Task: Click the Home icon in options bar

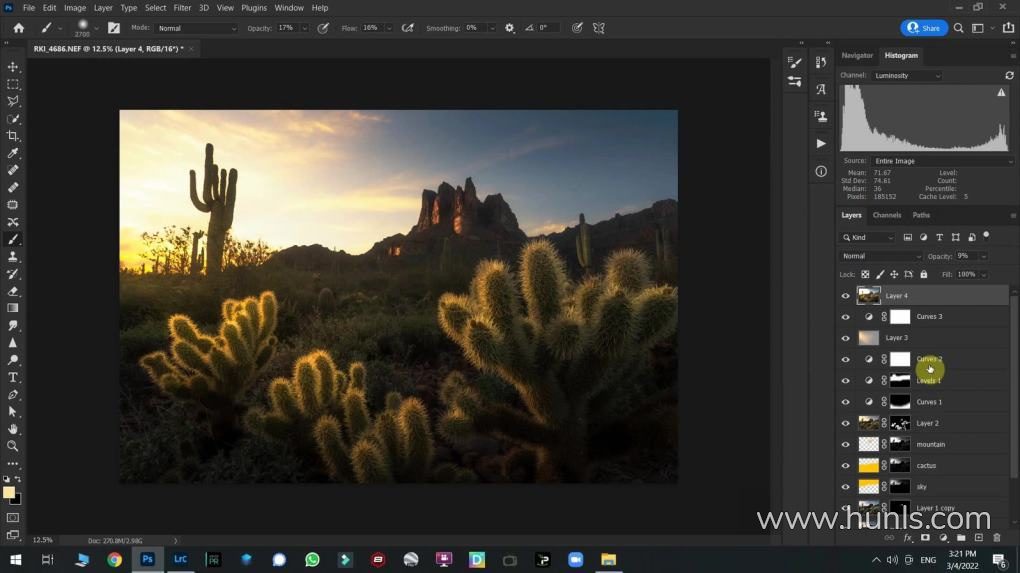Action: pos(18,28)
